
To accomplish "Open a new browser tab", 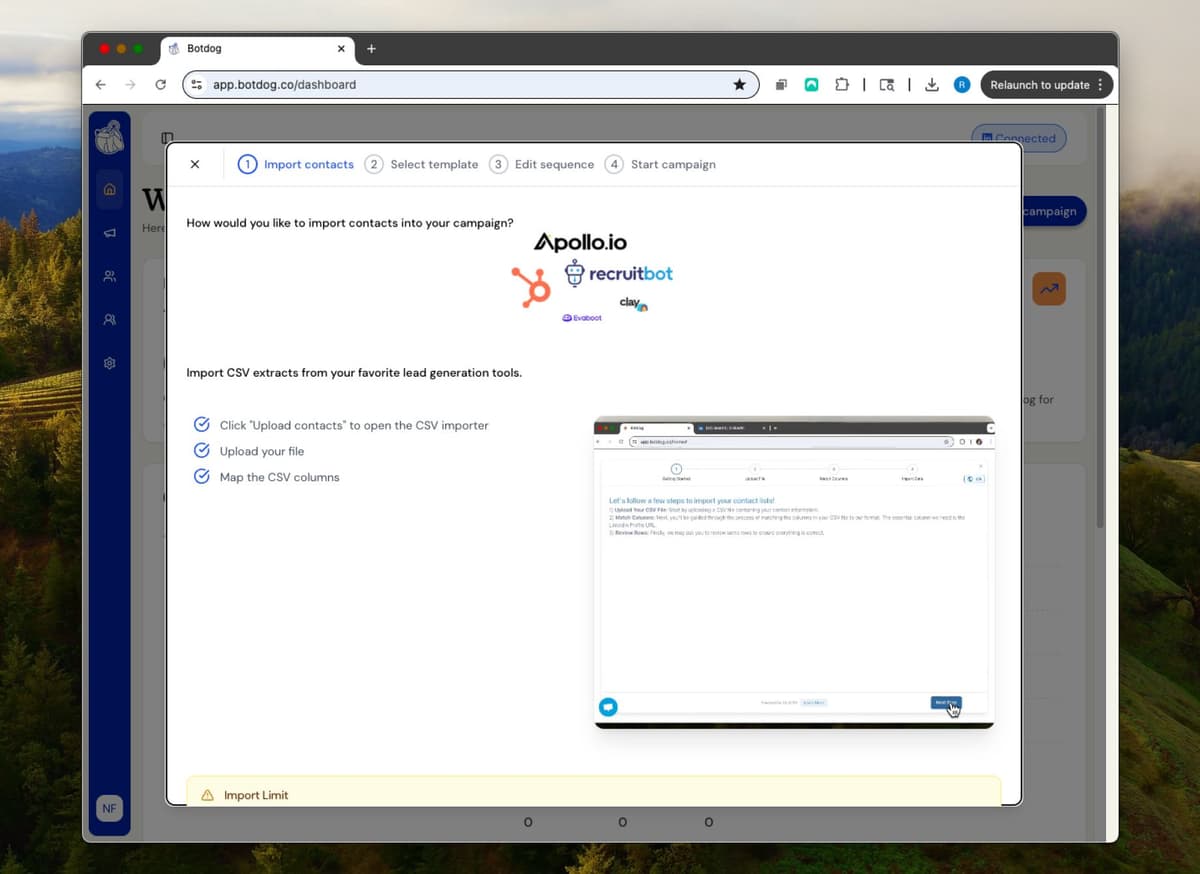I will 371,48.
